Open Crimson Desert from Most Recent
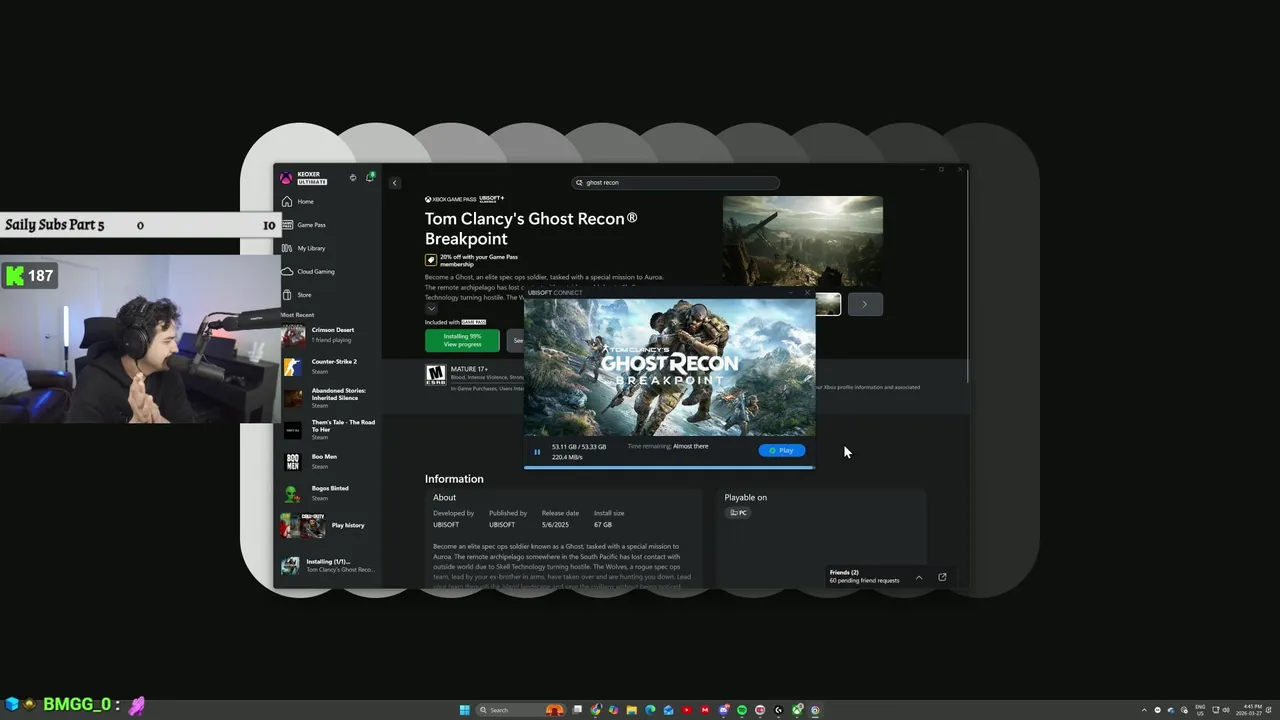 [x=330, y=334]
